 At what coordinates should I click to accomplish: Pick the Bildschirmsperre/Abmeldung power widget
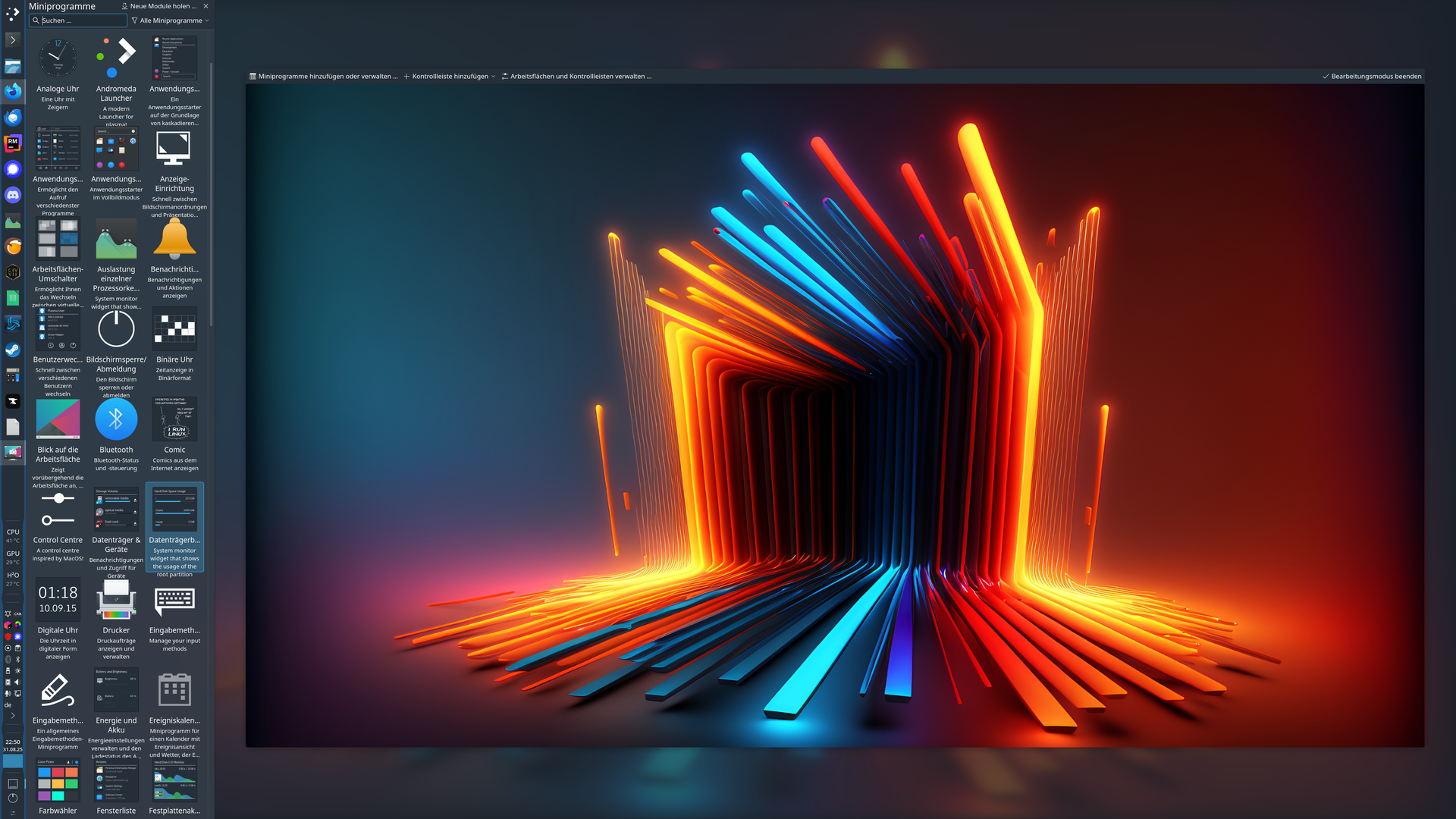coord(116,329)
